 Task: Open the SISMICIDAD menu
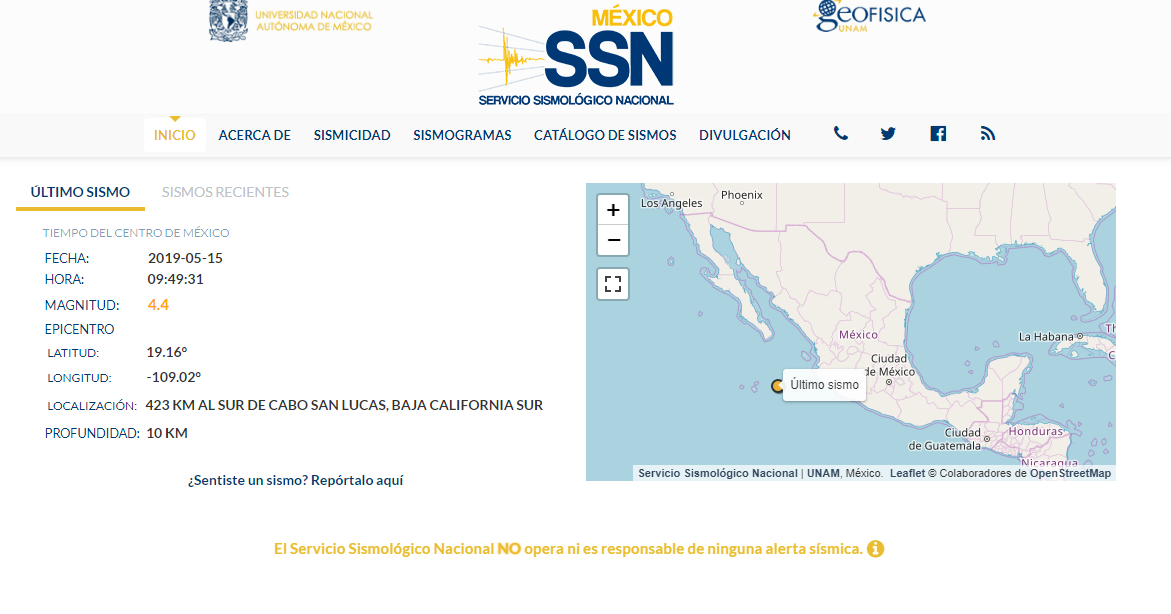tap(352, 135)
